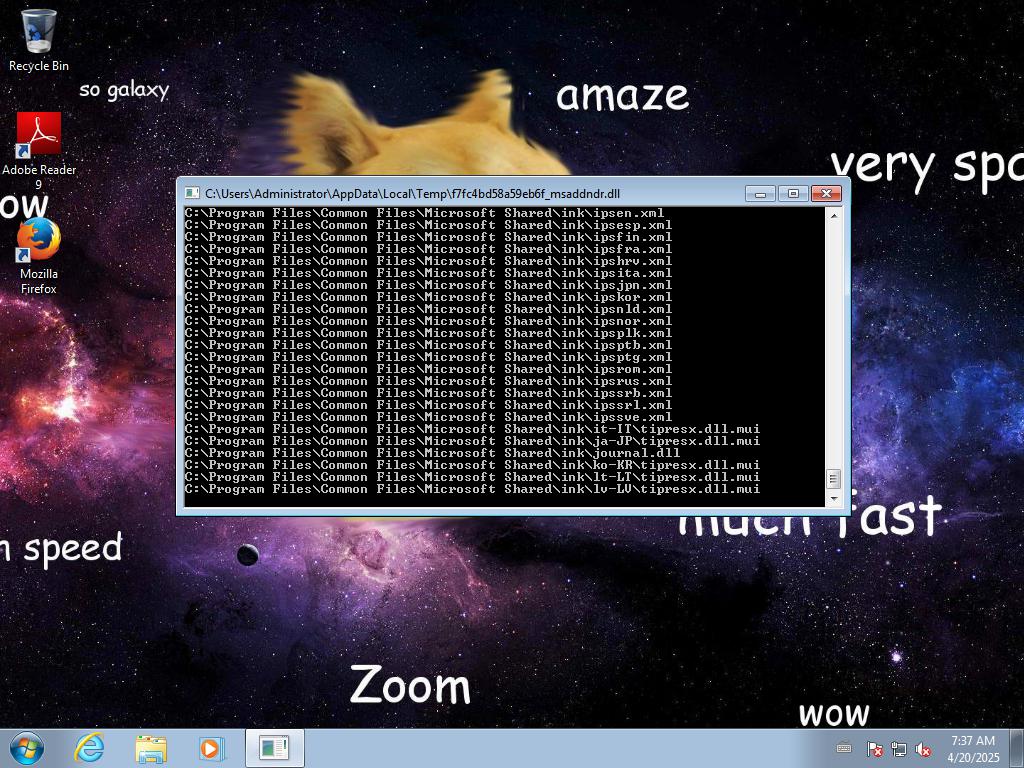Screen dimensions: 1024x768
Task: Select the Mozilla Firefox desktop shortcut
Action: [x=39, y=256]
